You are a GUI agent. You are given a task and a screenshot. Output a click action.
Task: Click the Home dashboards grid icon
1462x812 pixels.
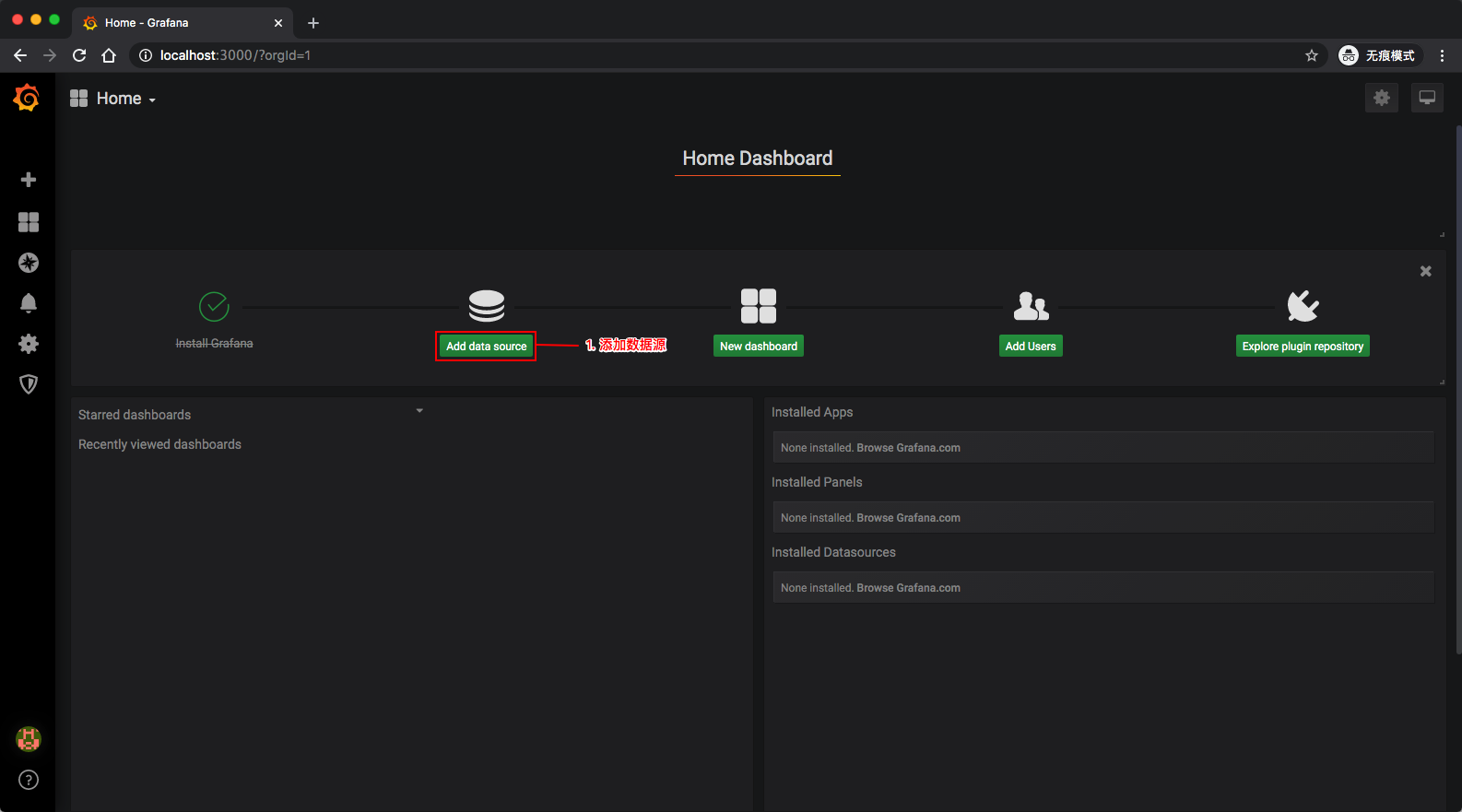78,99
